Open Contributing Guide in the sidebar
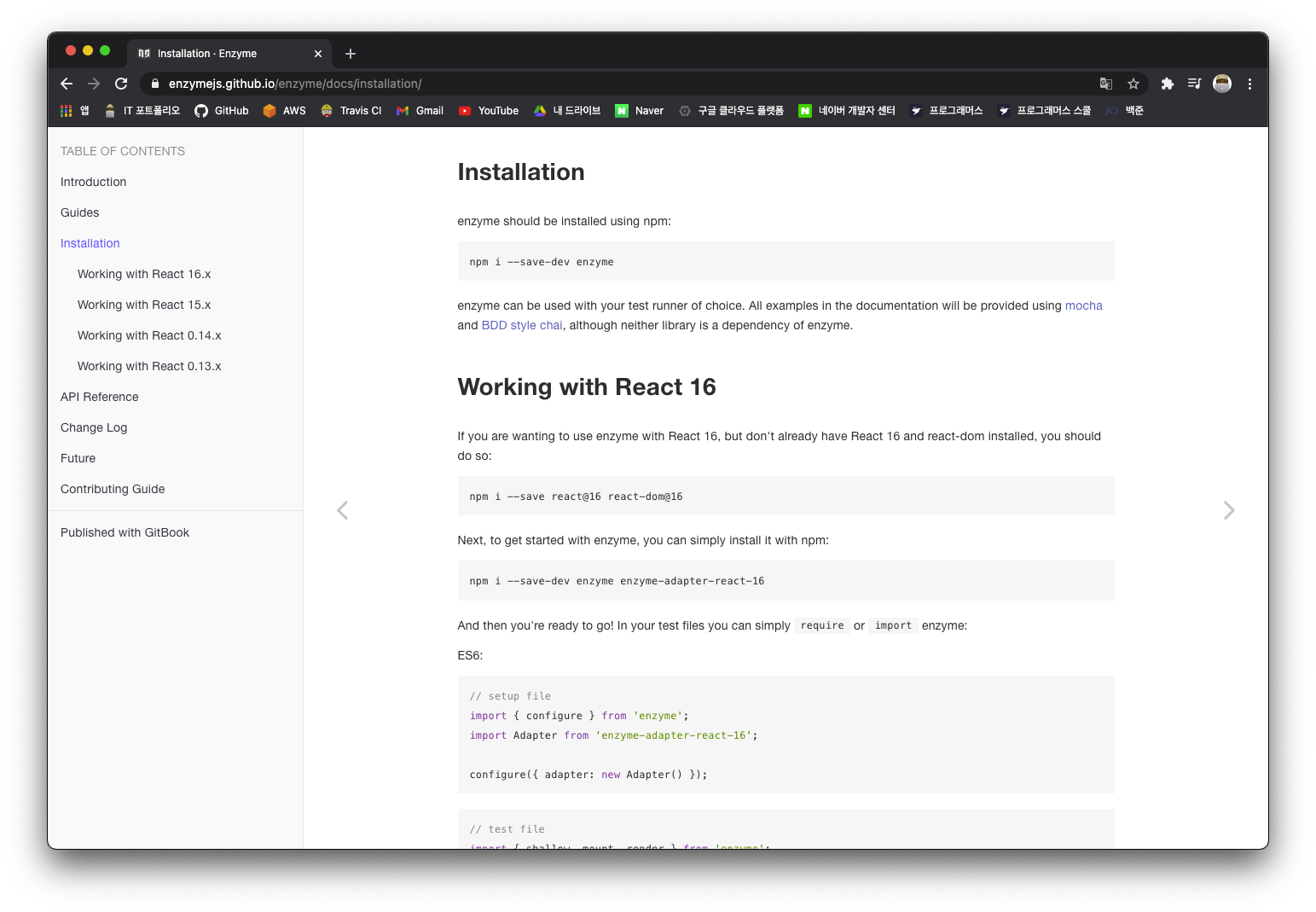Viewport: 1316px width, 912px height. click(113, 489)
